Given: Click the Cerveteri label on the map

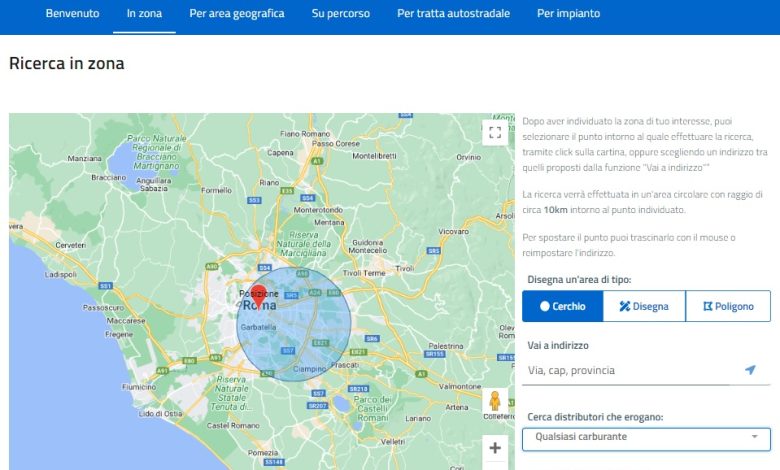Looking at the screenshot, I should pyautogui.click(x=71, y=245).
